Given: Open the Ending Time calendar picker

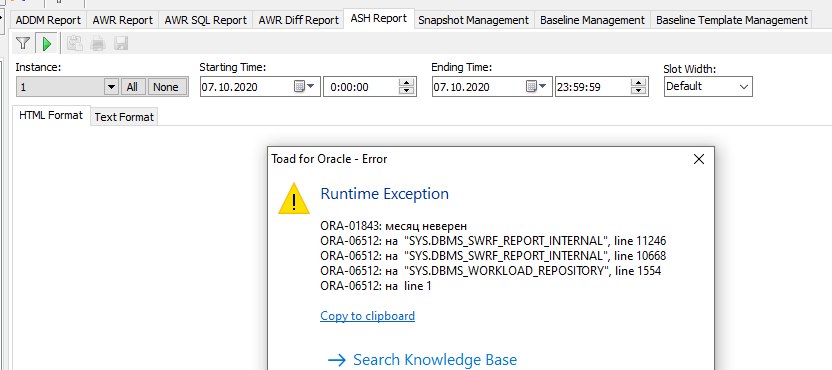Looking at the screenshot, I should (536, 87).
